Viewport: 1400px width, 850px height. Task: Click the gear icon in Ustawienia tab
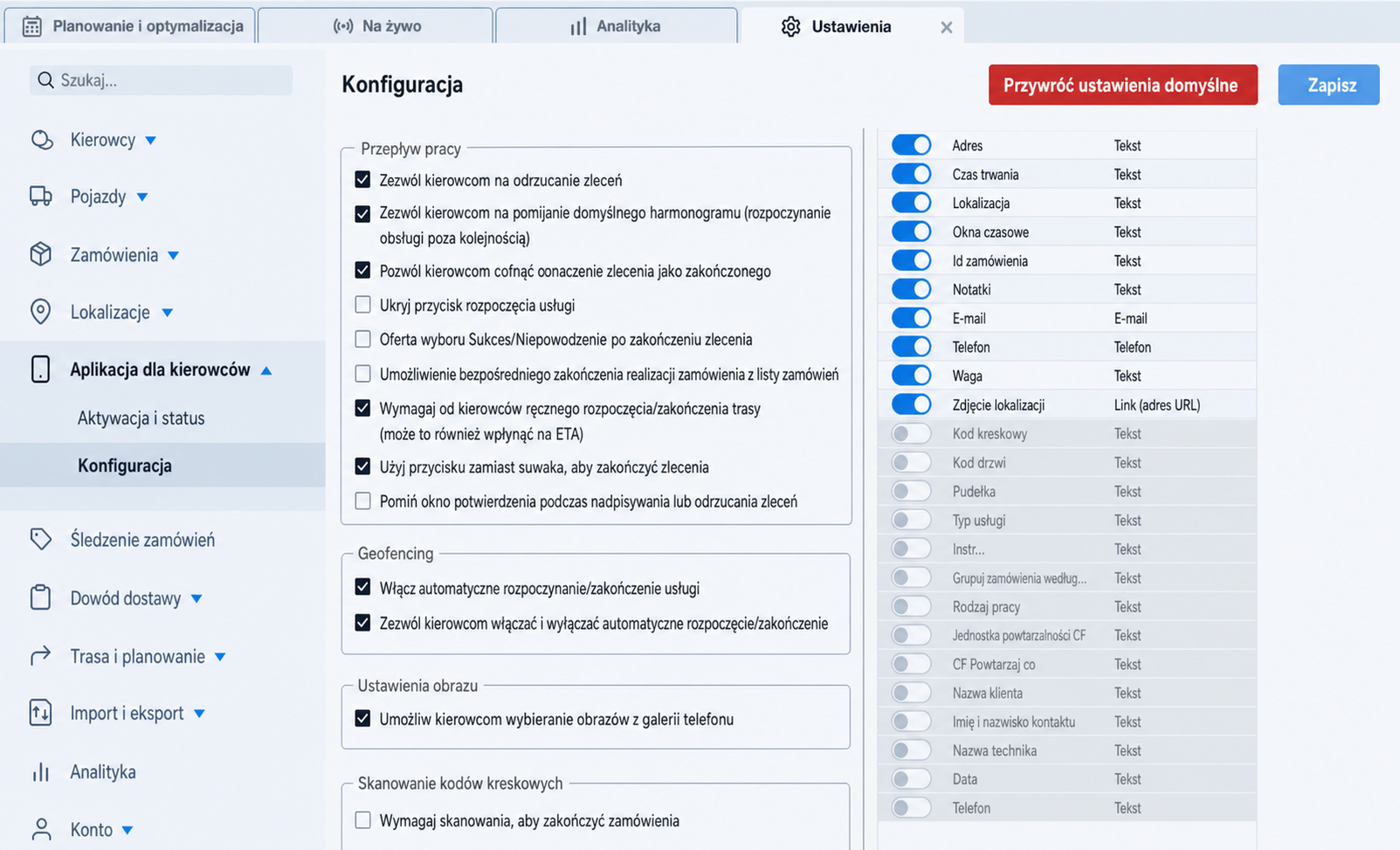click(x=790, y=26)
